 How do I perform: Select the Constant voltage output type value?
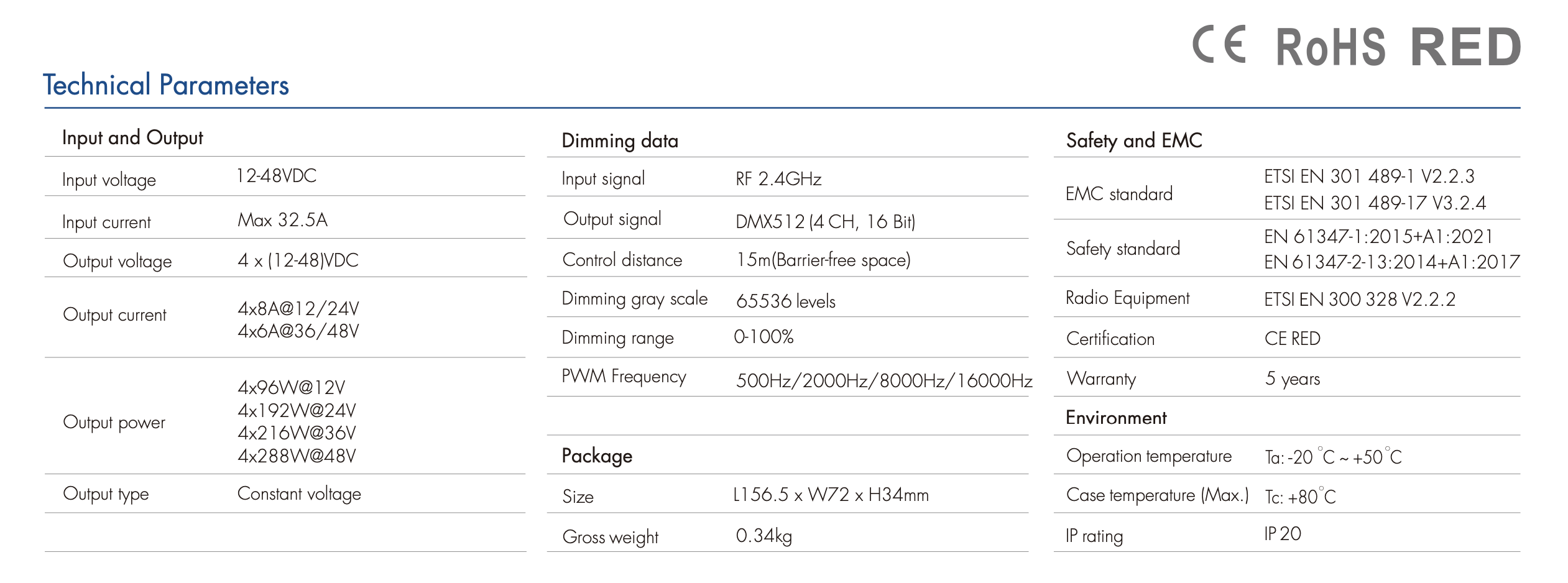[299, 493]
